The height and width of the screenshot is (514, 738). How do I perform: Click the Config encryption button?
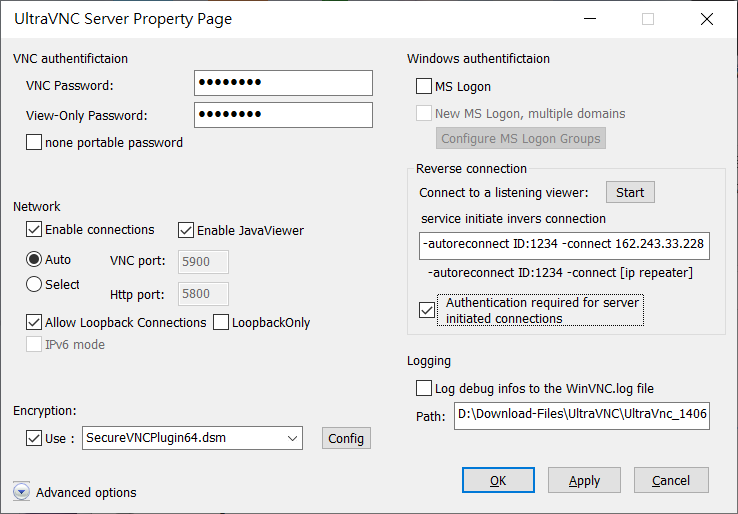(x=346, y=438)
